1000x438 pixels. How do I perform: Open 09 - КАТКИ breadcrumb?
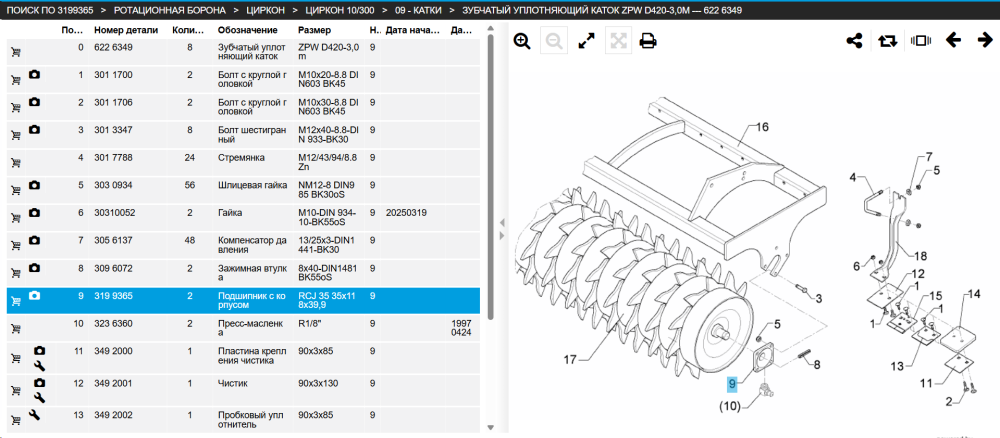click(418, 11)
